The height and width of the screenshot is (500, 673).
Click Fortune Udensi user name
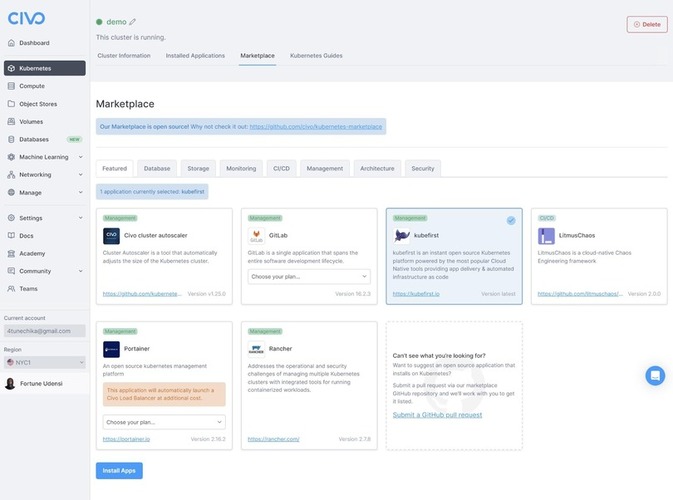tap(41, 383)
